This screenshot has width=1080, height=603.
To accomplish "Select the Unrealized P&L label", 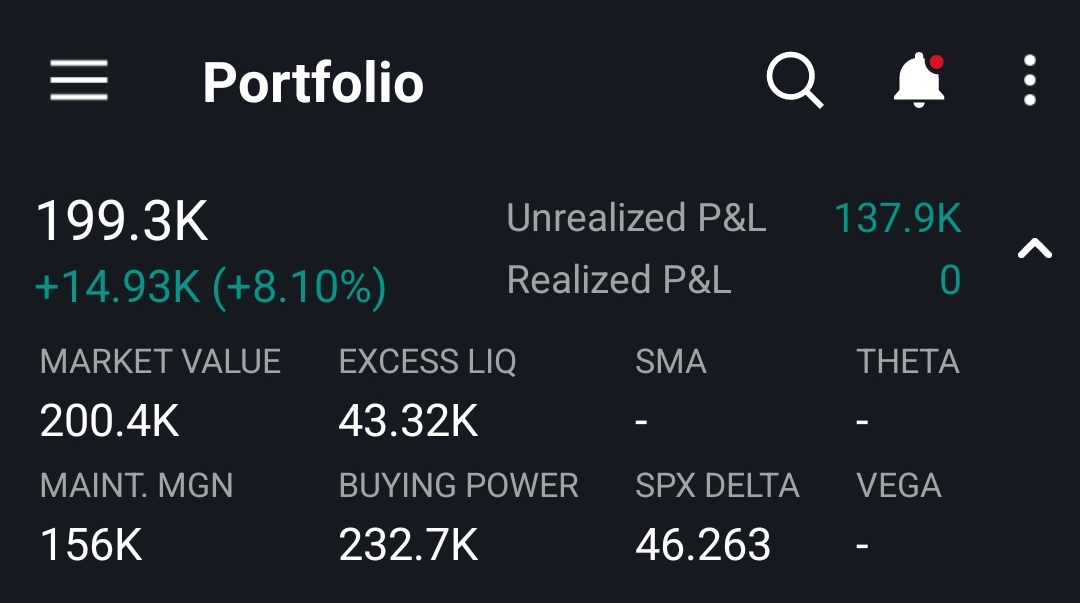I will pos(636,218).
